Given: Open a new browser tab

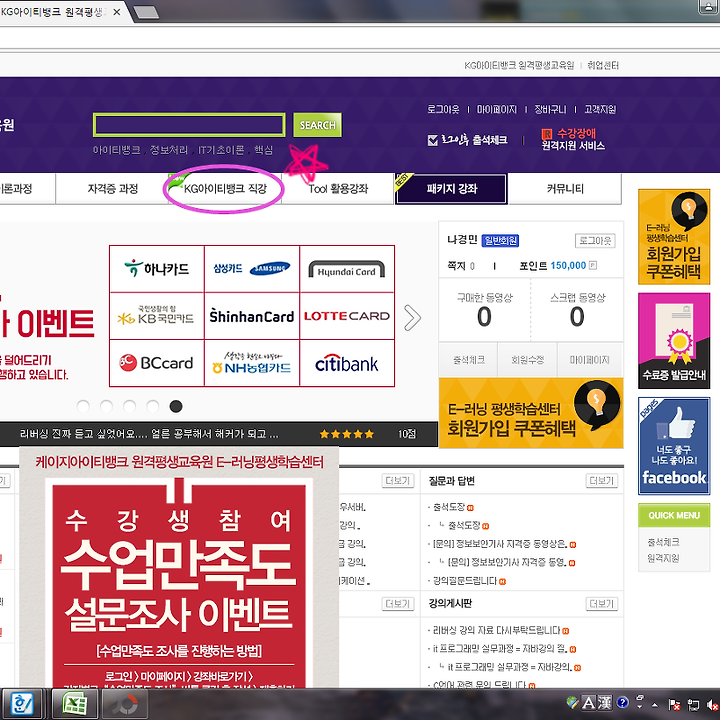Looking at the screenshot, I should tap(146, 12).
